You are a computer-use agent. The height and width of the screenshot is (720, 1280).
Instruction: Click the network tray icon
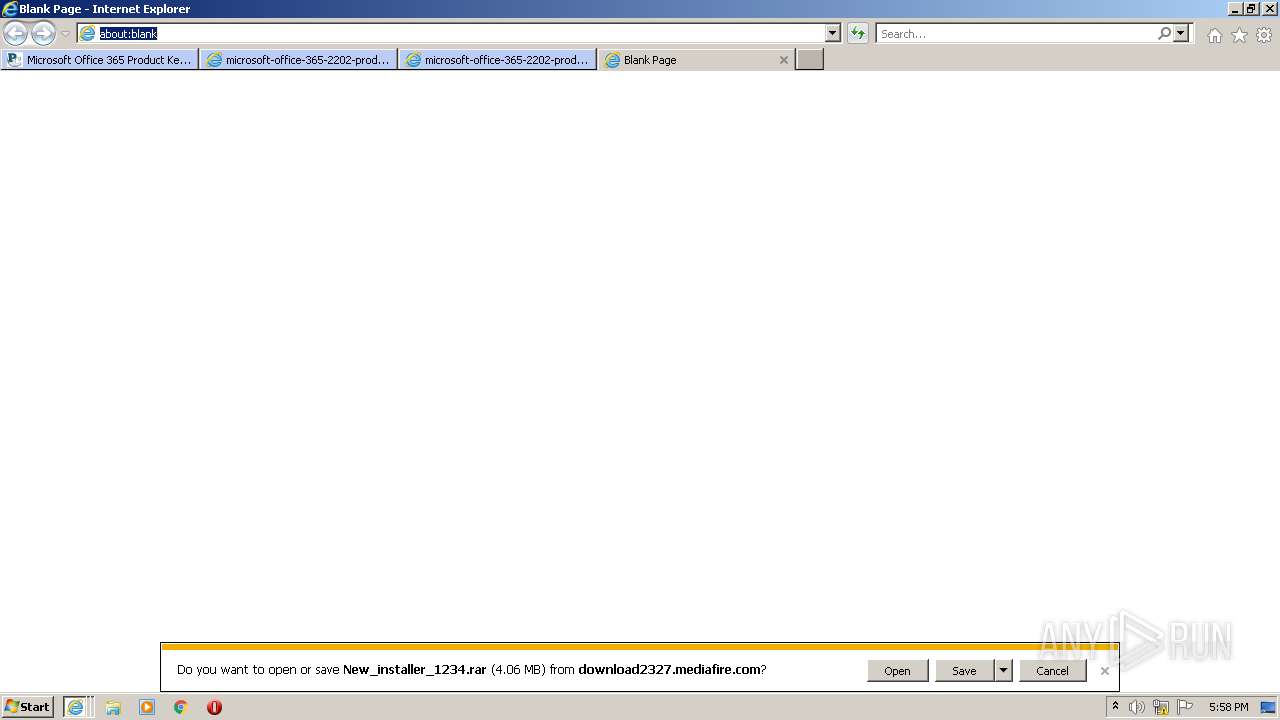click(x=1161, y=707)
